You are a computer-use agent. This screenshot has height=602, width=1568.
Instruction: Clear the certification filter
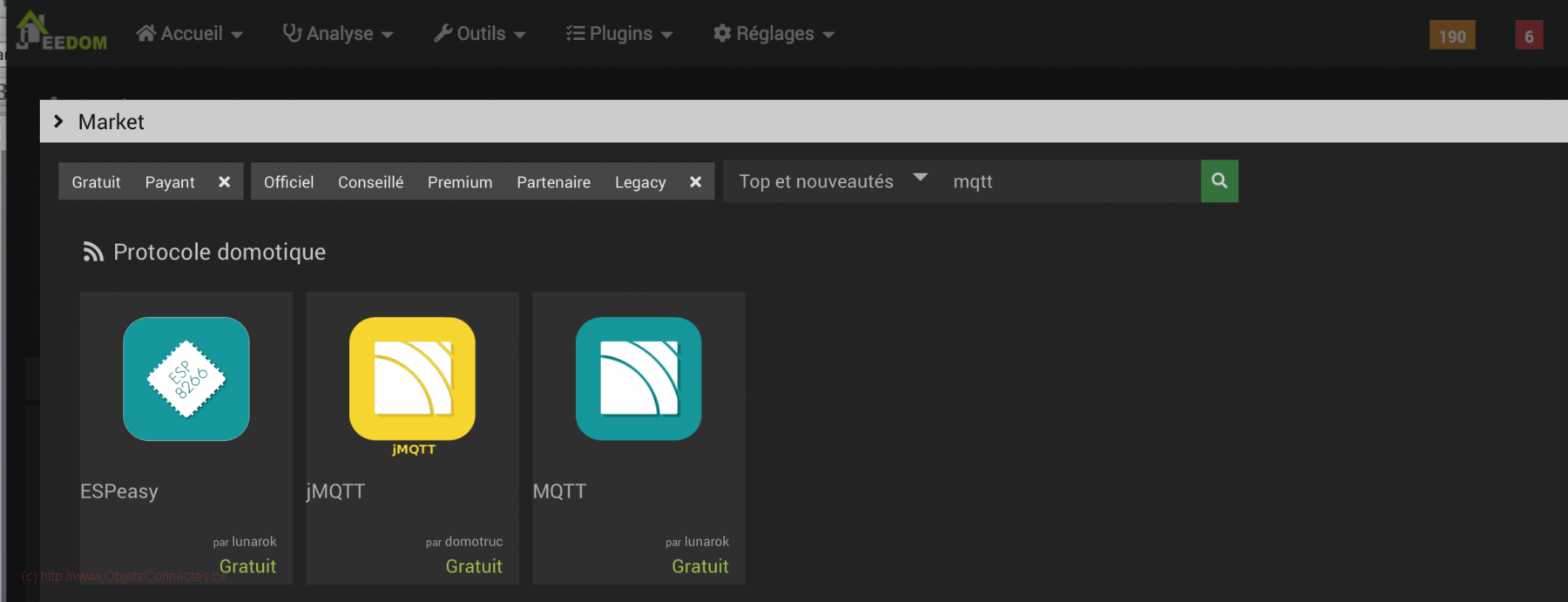[695, 182]
